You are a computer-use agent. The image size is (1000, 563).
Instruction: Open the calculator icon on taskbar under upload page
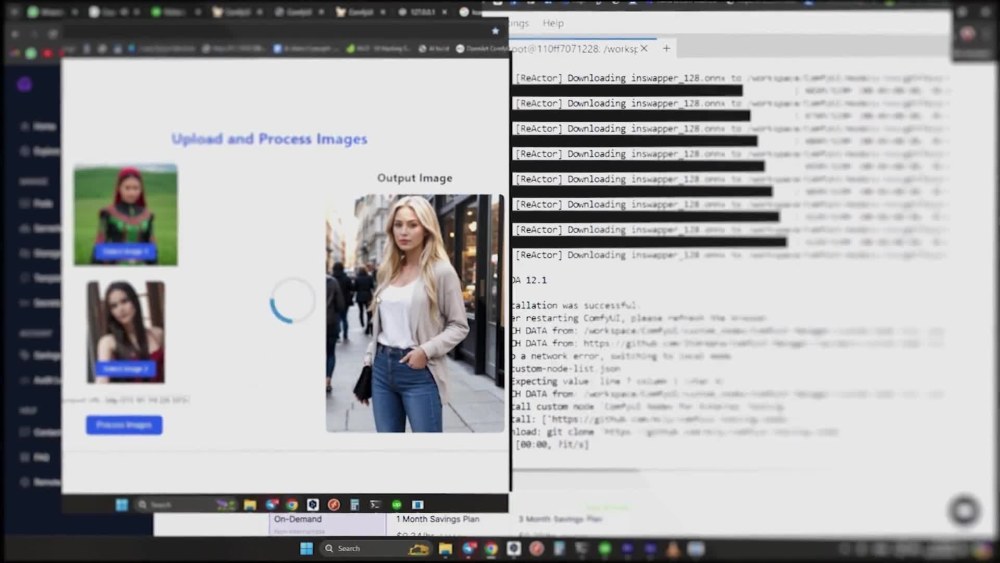(355, 505)
